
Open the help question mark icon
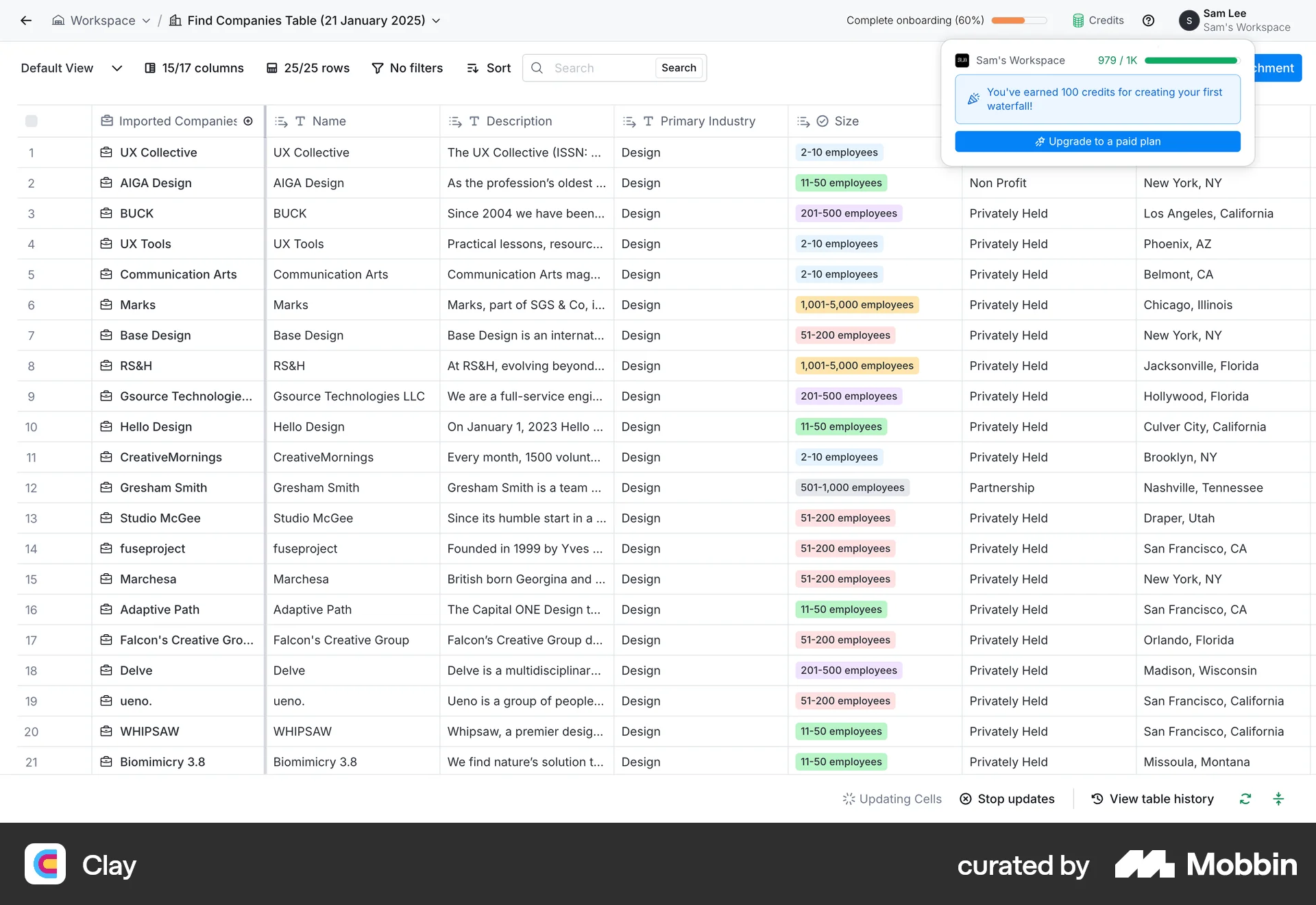1149,21
